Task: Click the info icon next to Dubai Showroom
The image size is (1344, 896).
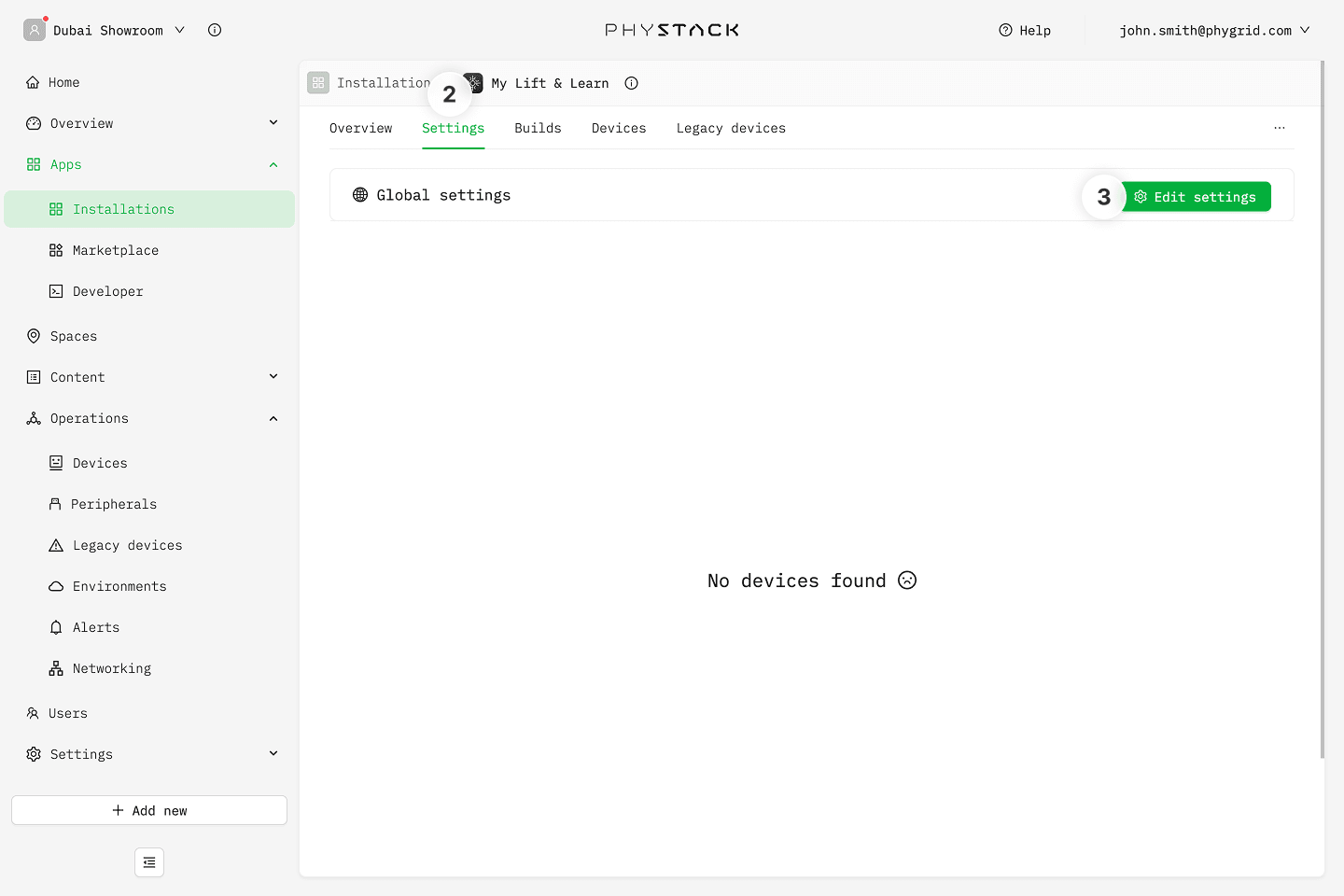Action: pyautogui.click(x=215, y=30)
